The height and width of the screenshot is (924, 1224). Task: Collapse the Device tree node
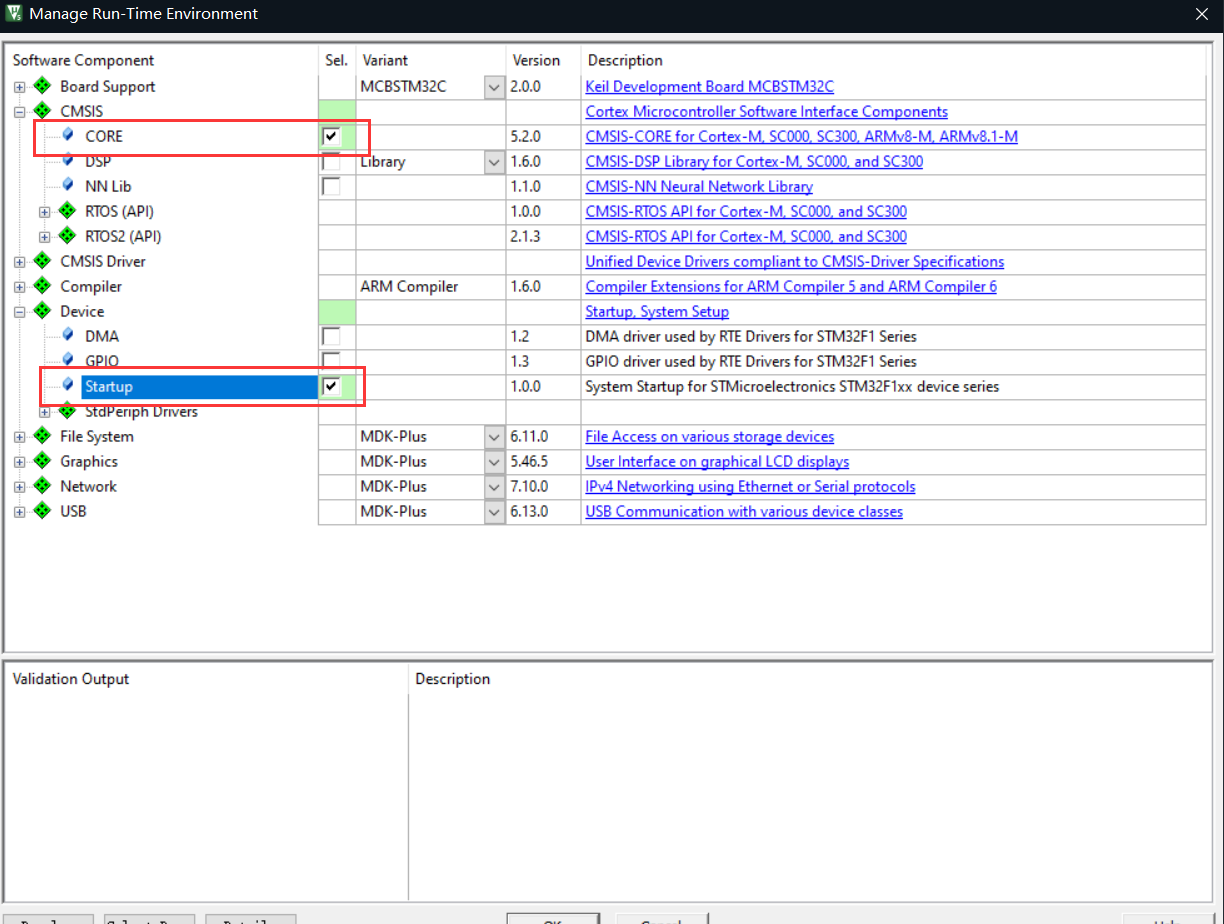19,312
